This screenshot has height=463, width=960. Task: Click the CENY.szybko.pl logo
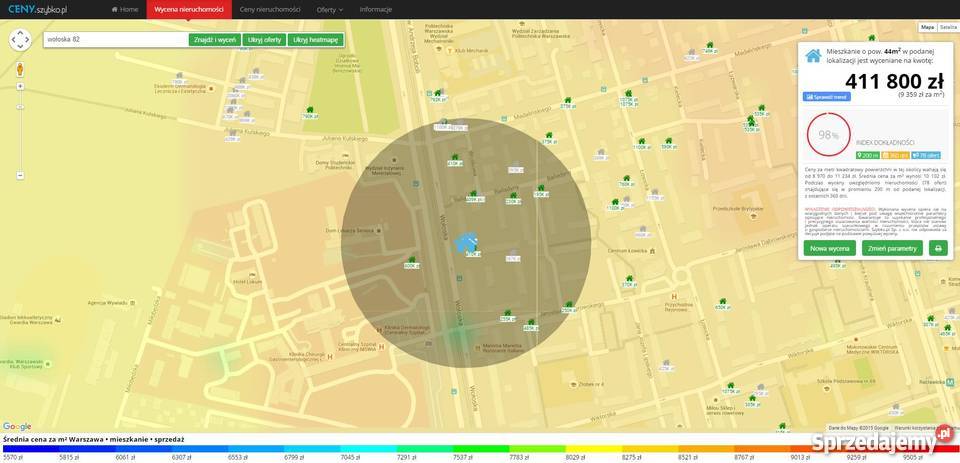point(35,9)
